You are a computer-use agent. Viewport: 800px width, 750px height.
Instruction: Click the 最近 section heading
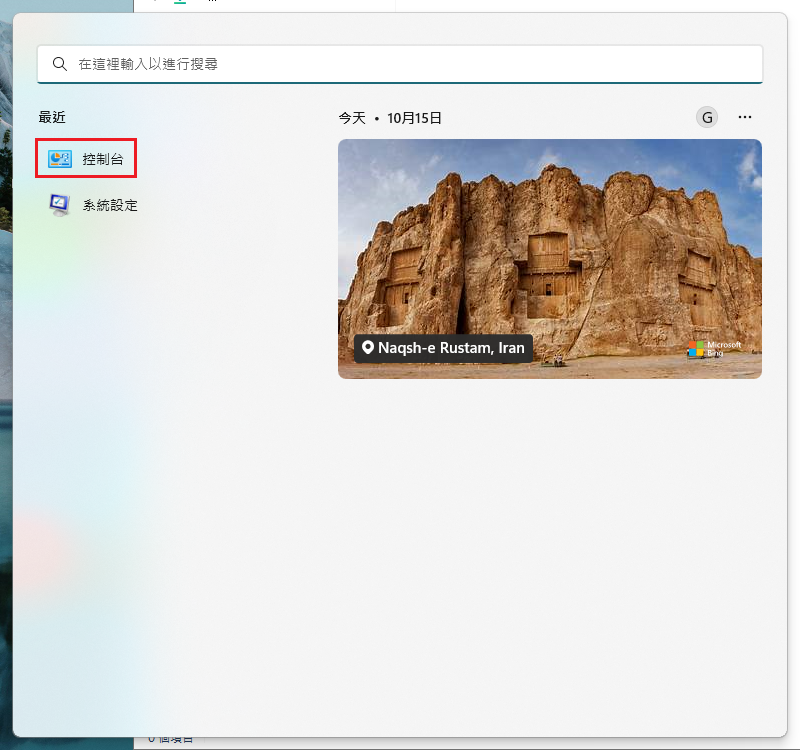coord(52,117)
